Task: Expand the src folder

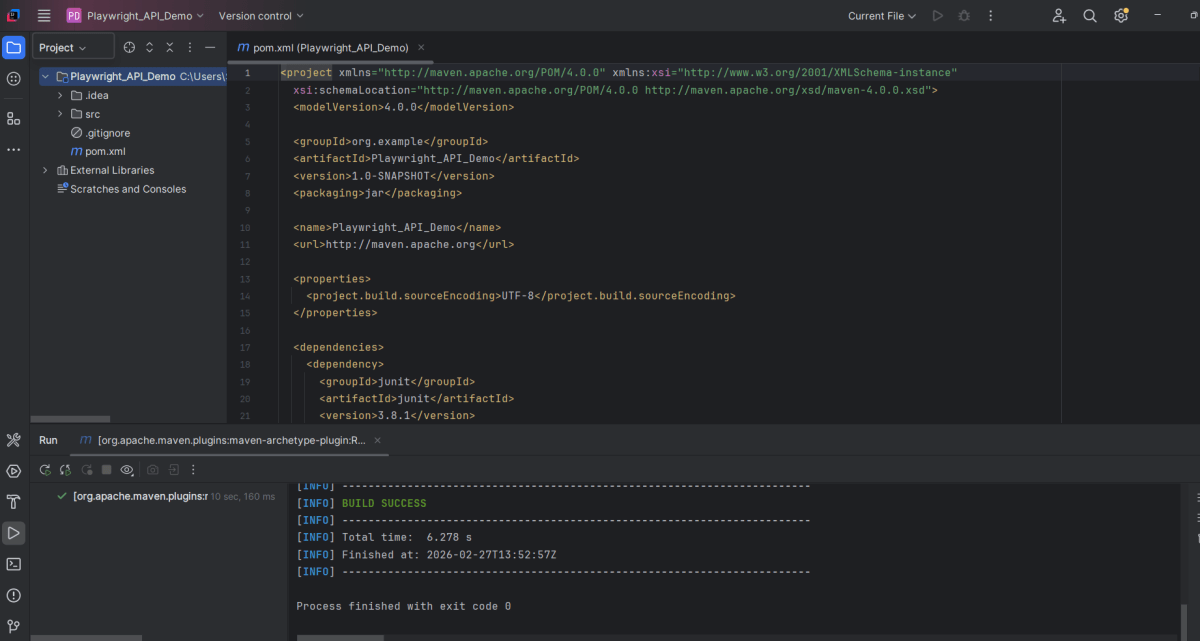Action: pyautogui.click(x=60, y=114)
